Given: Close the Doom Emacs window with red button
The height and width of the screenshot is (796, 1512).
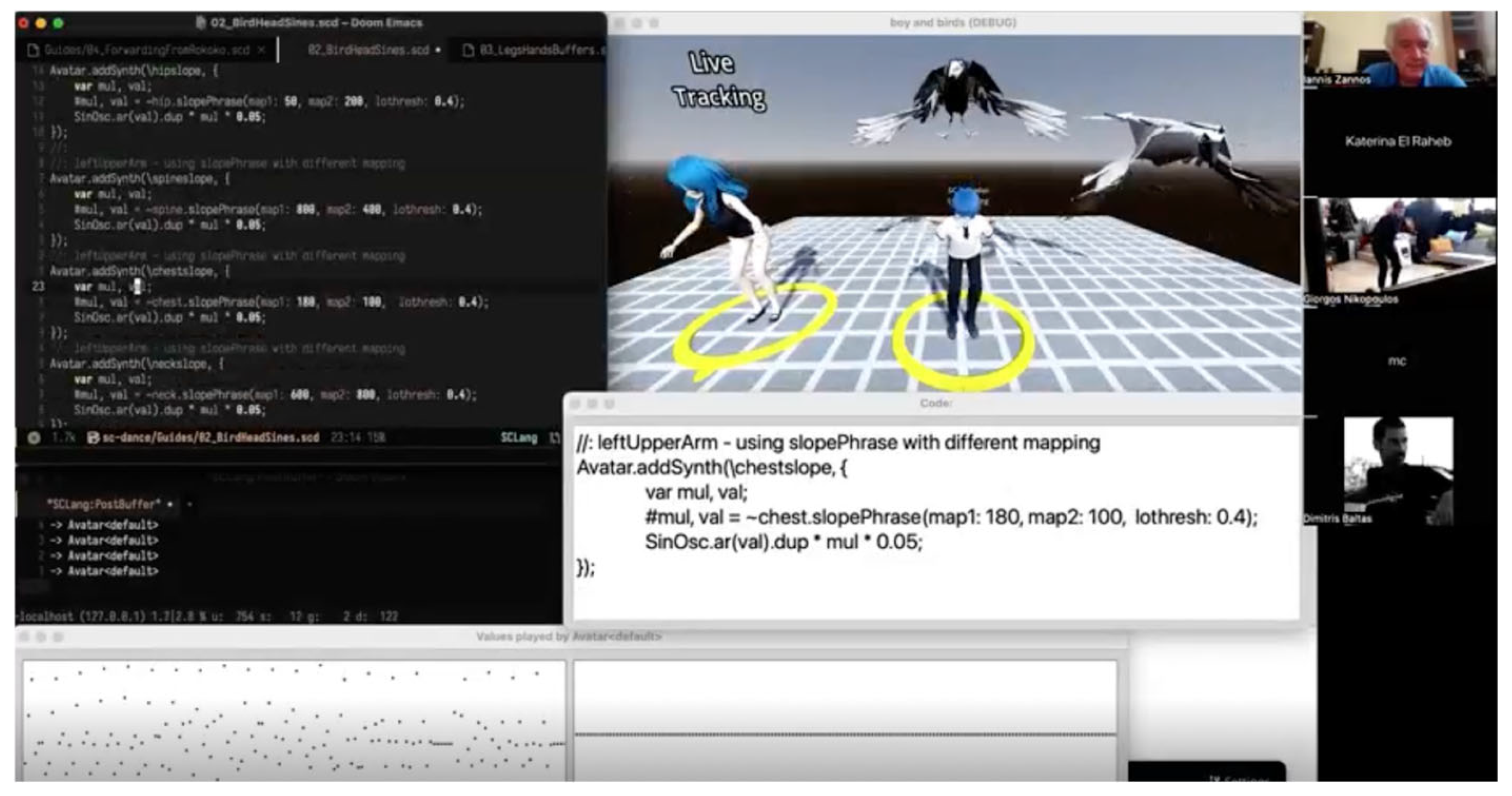Looking at the screenshot, I should pos(24,24).
